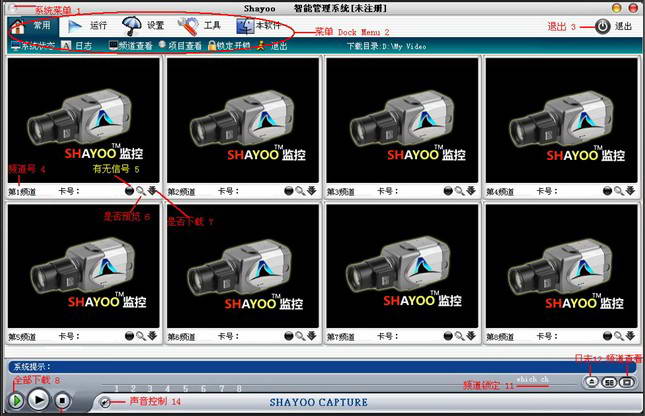Click the download arrow of 第2频道

311,191
